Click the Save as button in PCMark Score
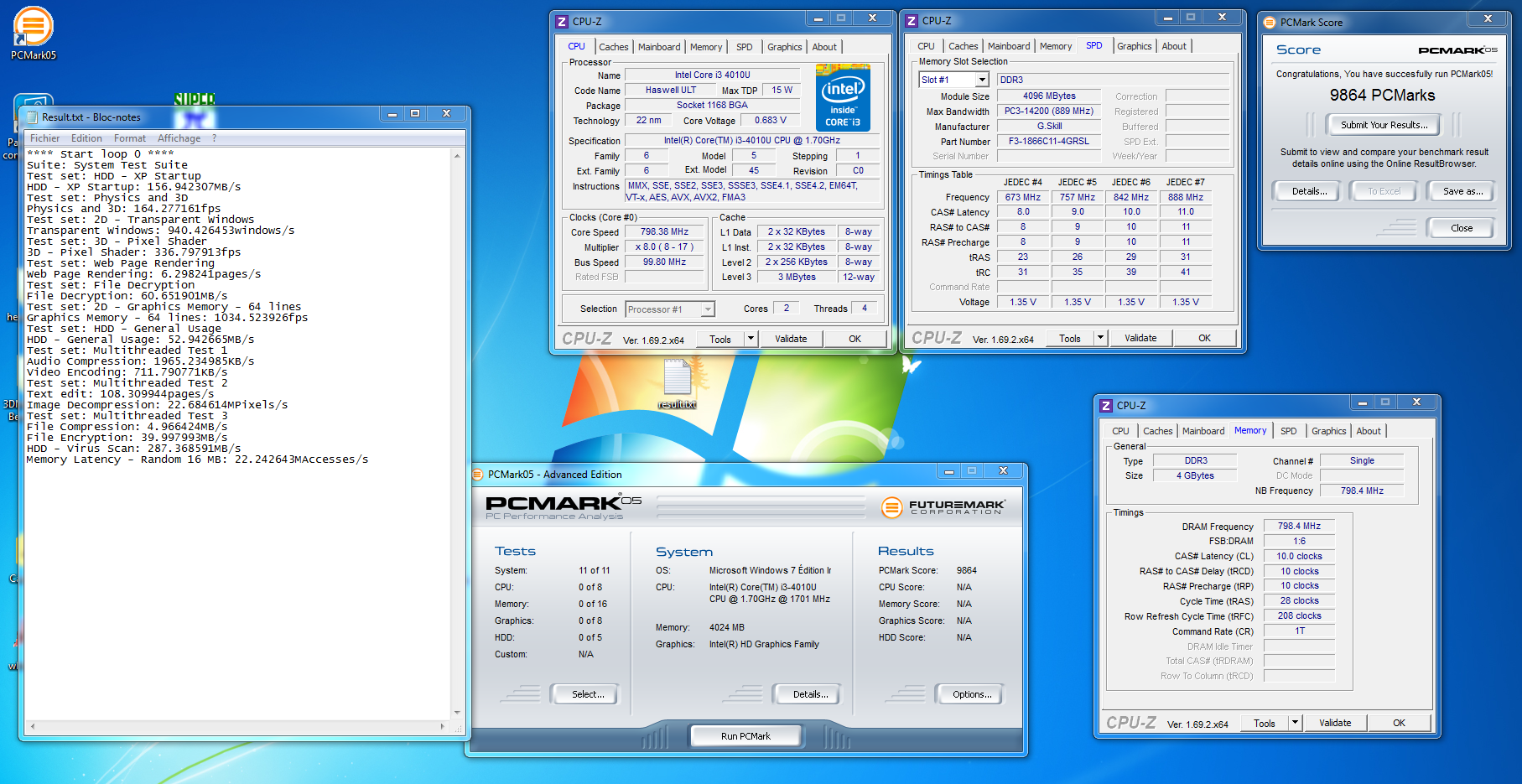 (1462, 191)
